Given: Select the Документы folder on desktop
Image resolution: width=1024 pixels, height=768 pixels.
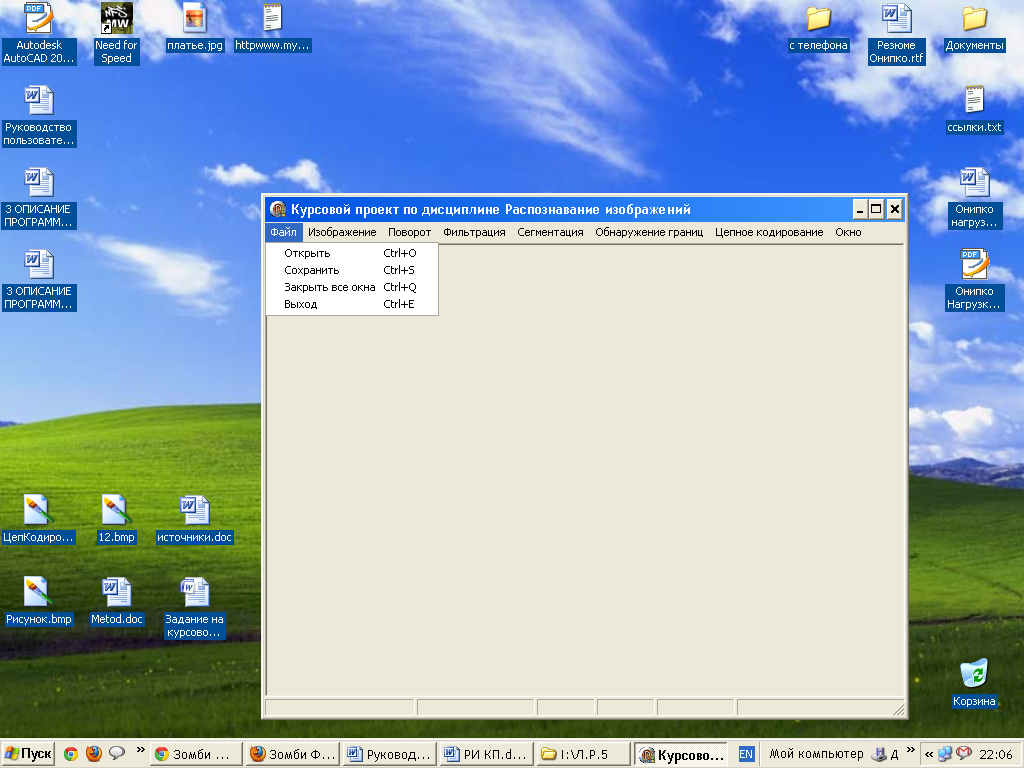Looking at the screenshot, I should (x=974, y=27).
